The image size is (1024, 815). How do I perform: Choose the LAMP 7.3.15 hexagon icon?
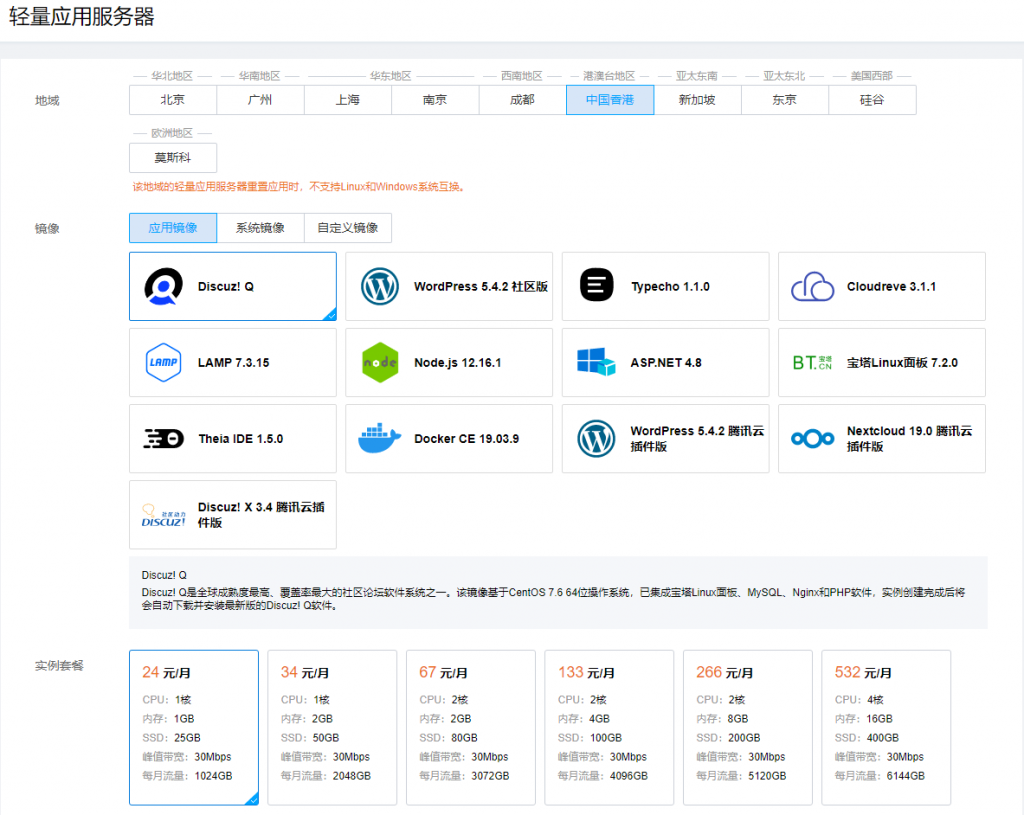(x=163, y=362)
